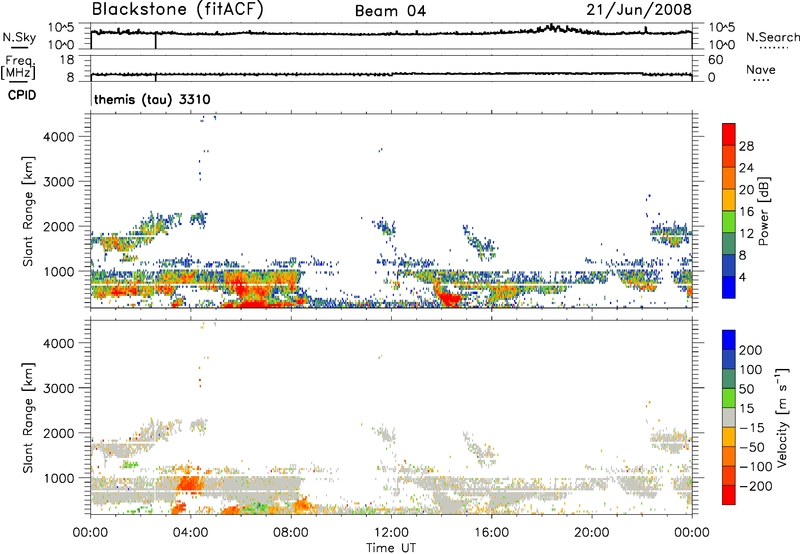Click the '4000' tick of the power panel
The height and width of the screenshot is (554, 800).
tap(59, 137)
